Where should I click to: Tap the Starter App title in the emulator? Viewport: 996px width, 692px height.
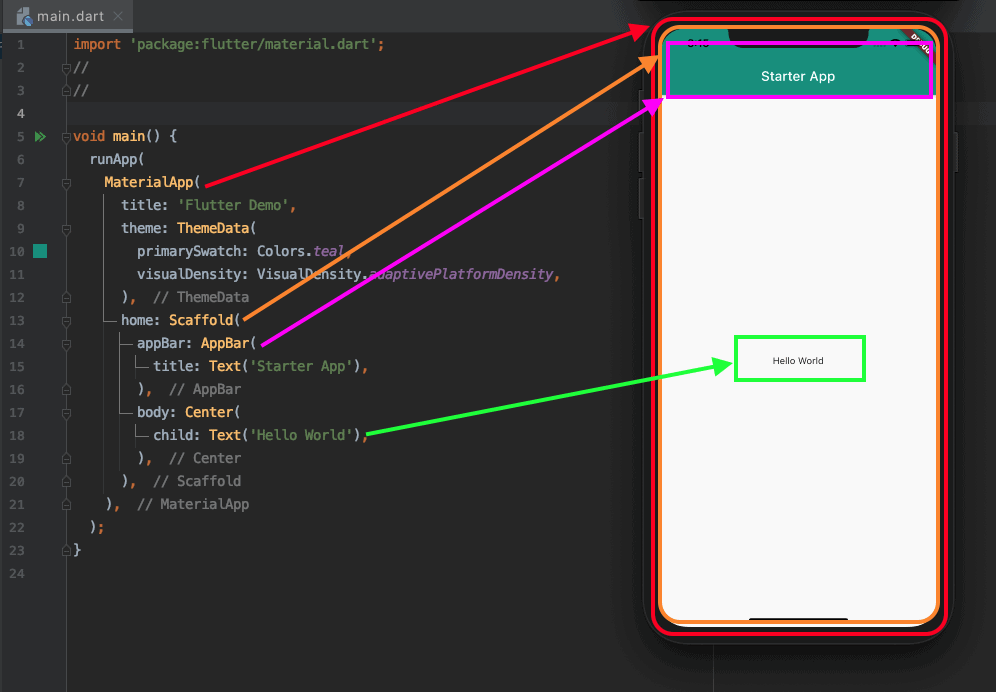[x=798, y=76]
